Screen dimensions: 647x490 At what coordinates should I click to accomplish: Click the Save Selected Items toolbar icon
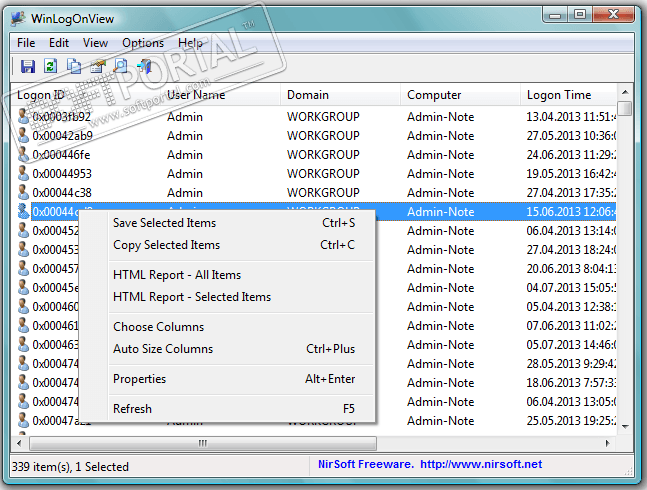[x=28, y=66]
